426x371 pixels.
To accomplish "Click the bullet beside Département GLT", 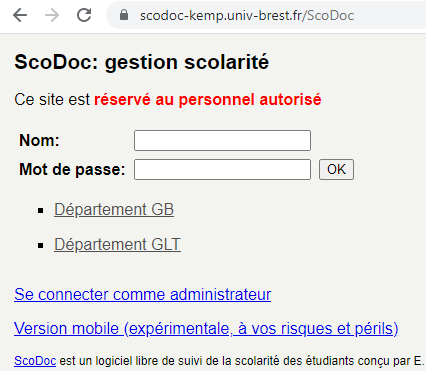I will 41,246.
